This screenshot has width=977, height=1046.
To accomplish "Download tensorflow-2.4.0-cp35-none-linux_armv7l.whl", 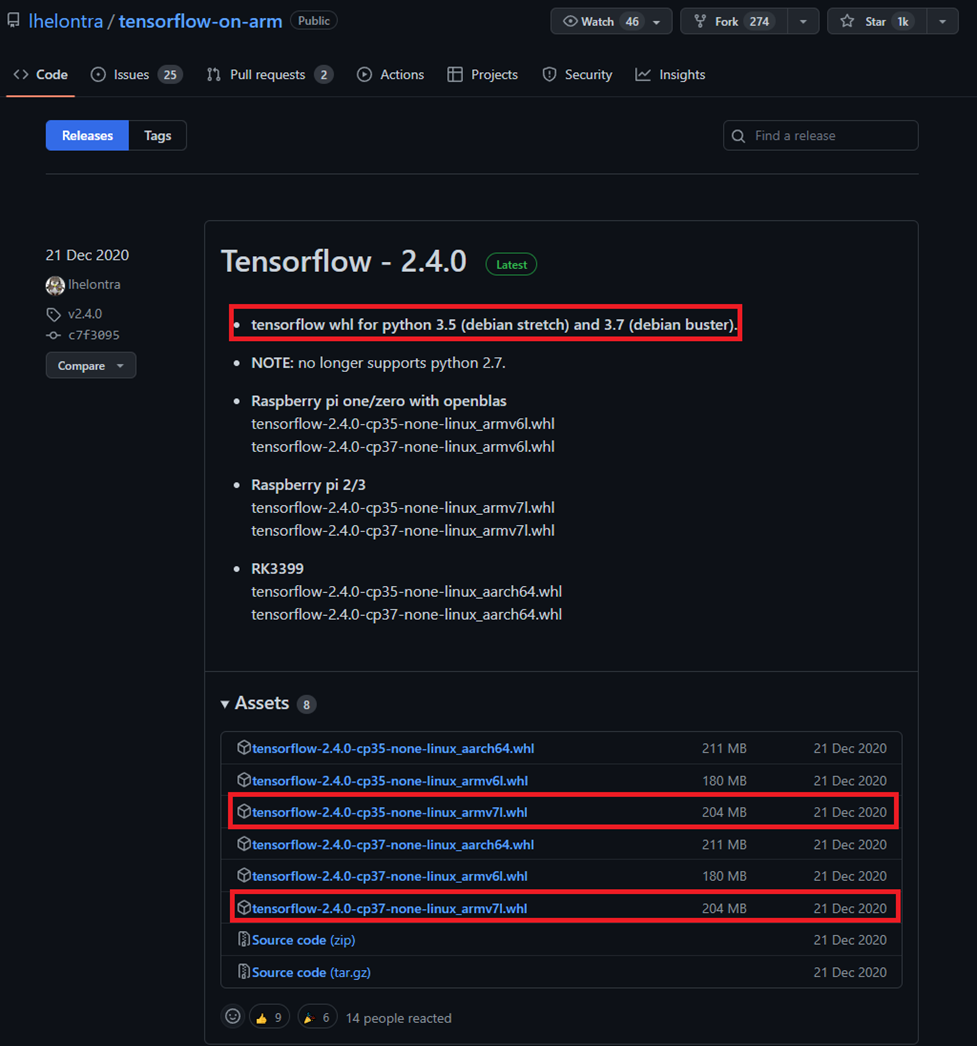I will [389, 812].
